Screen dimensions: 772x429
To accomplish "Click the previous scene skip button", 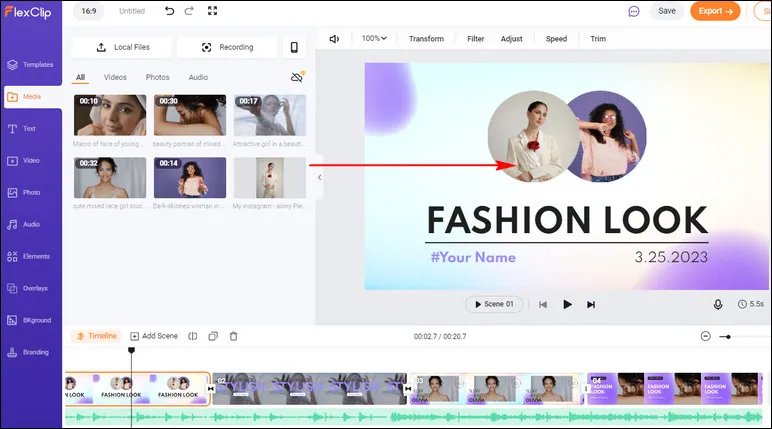I will pyautogui.click(x=543, y=305).
